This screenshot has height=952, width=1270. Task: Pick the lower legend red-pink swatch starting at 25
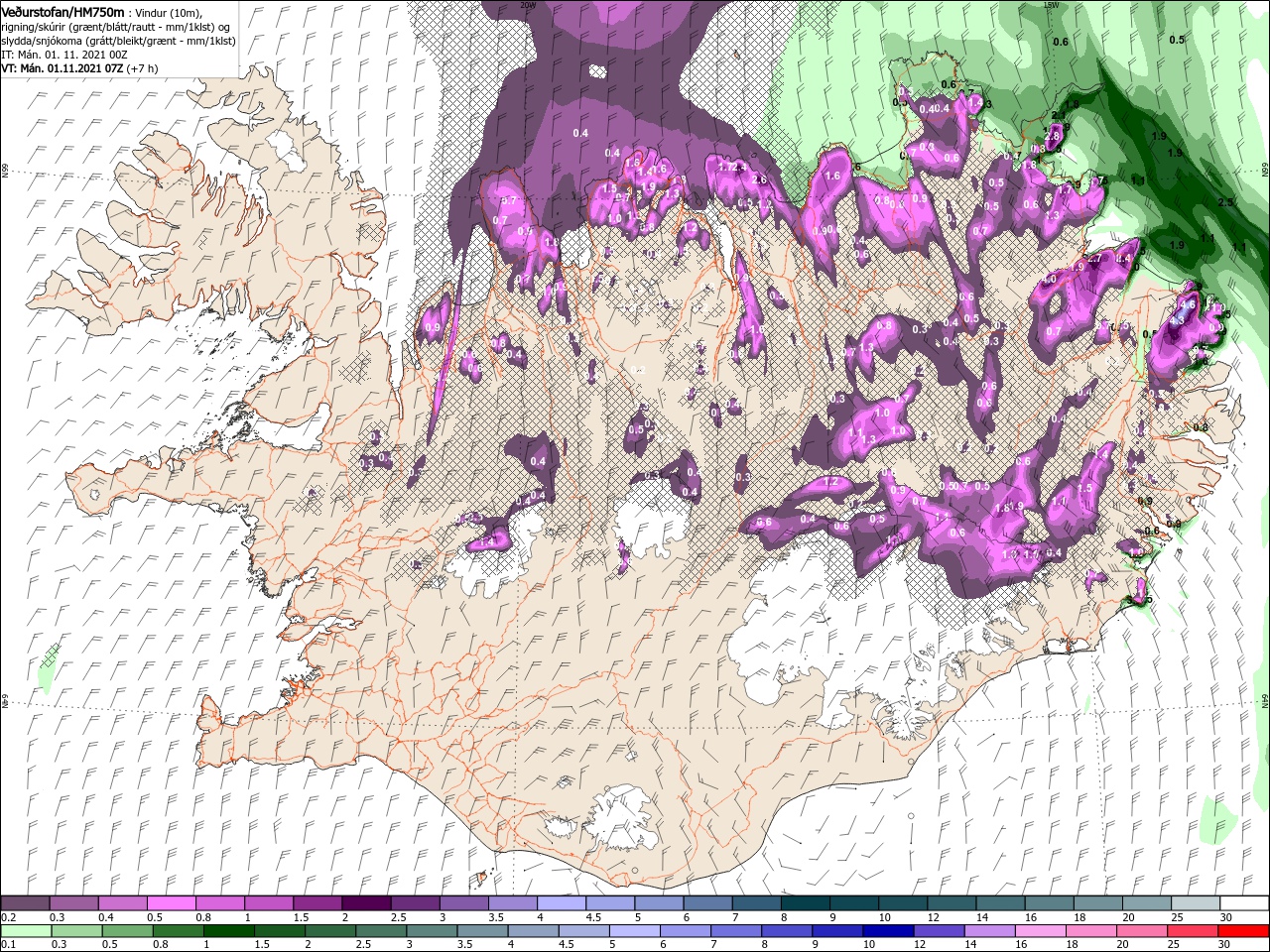coord(1194,931)
